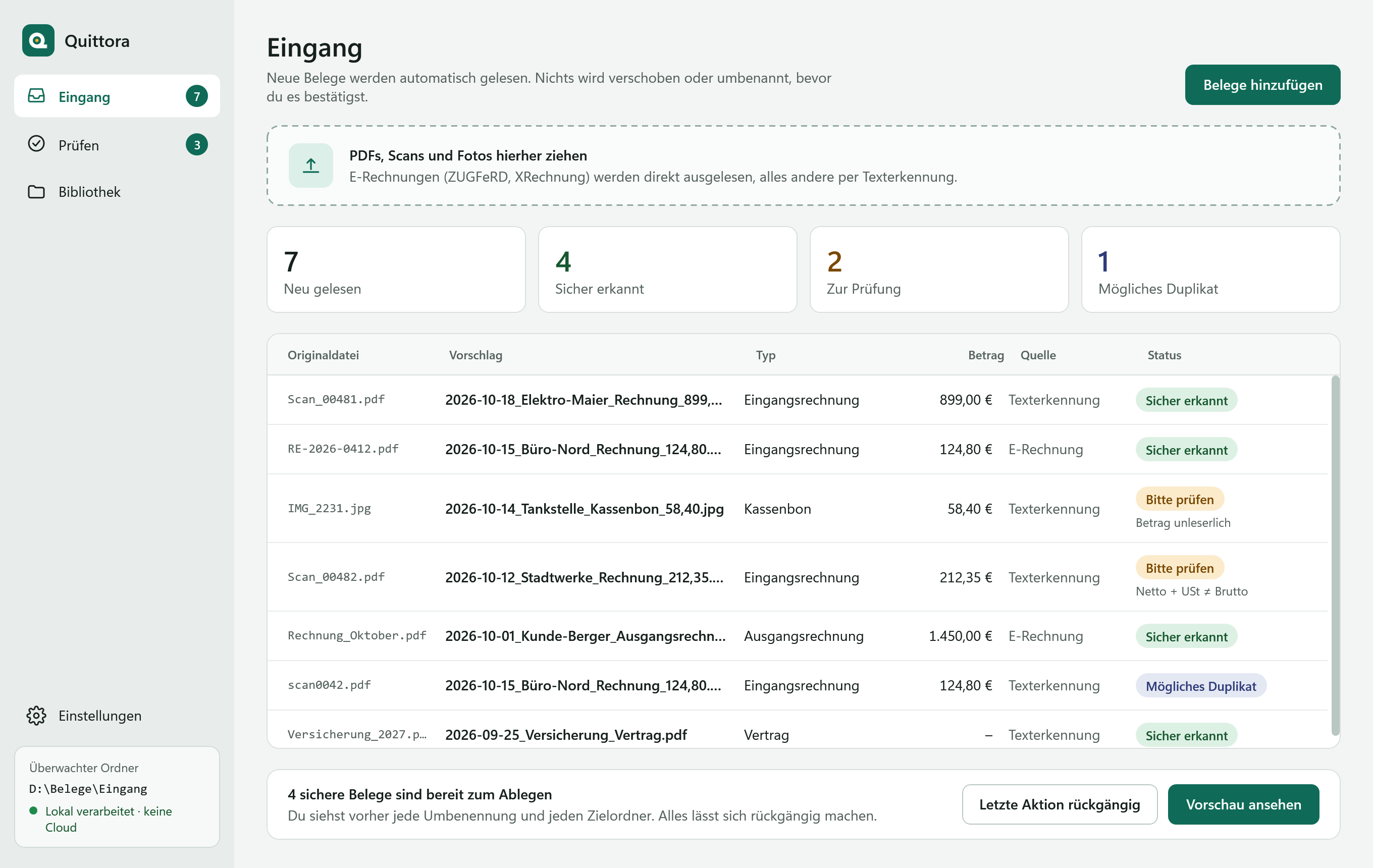Select the Mögliches Duplikat summary card
The width and height of the screenshot is (1373, 868).
point(1210,269)
